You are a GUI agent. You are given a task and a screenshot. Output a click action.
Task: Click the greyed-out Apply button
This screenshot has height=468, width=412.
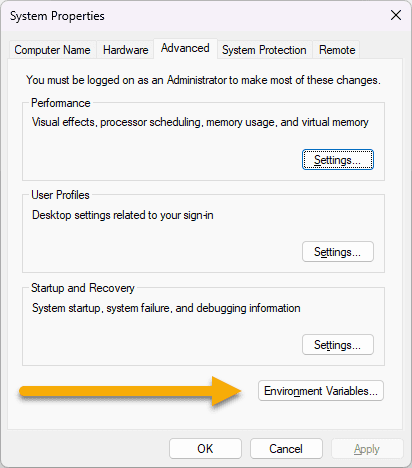click(367, 449)
